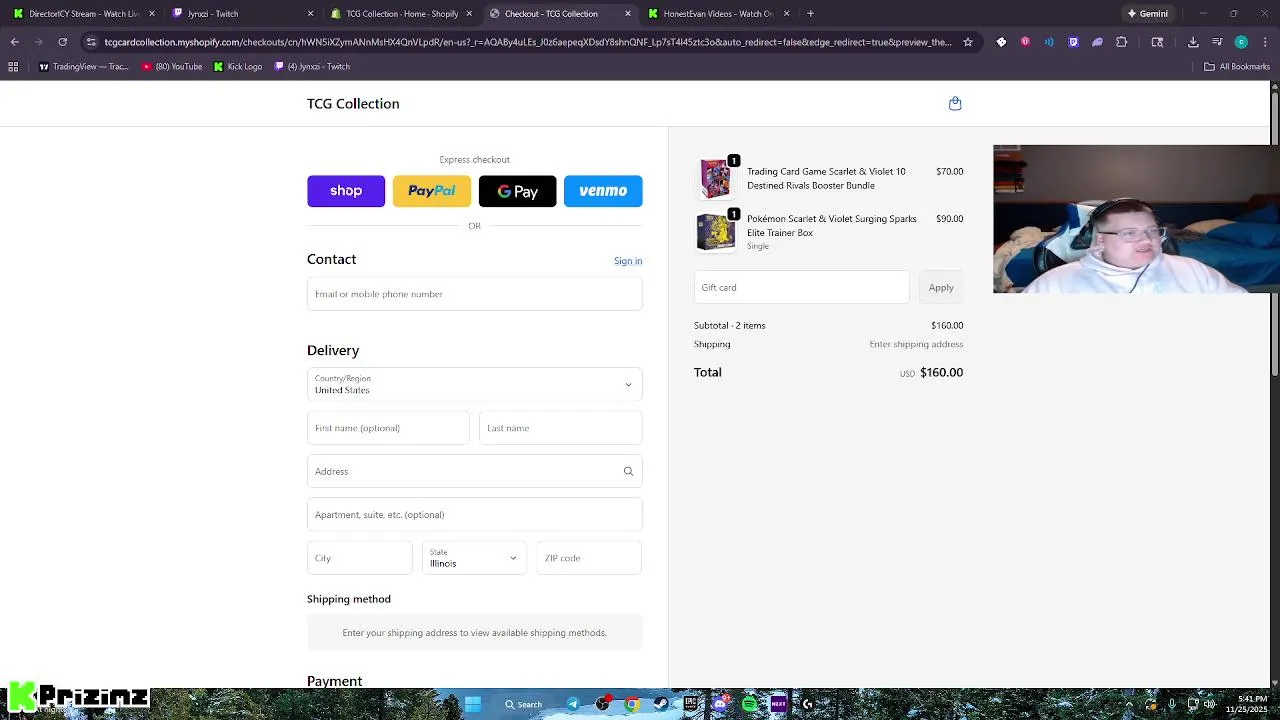Expand the State dropdown showing Illinois
The height and width of the screenshot is (720, 1280).
[x=474, y=558]
